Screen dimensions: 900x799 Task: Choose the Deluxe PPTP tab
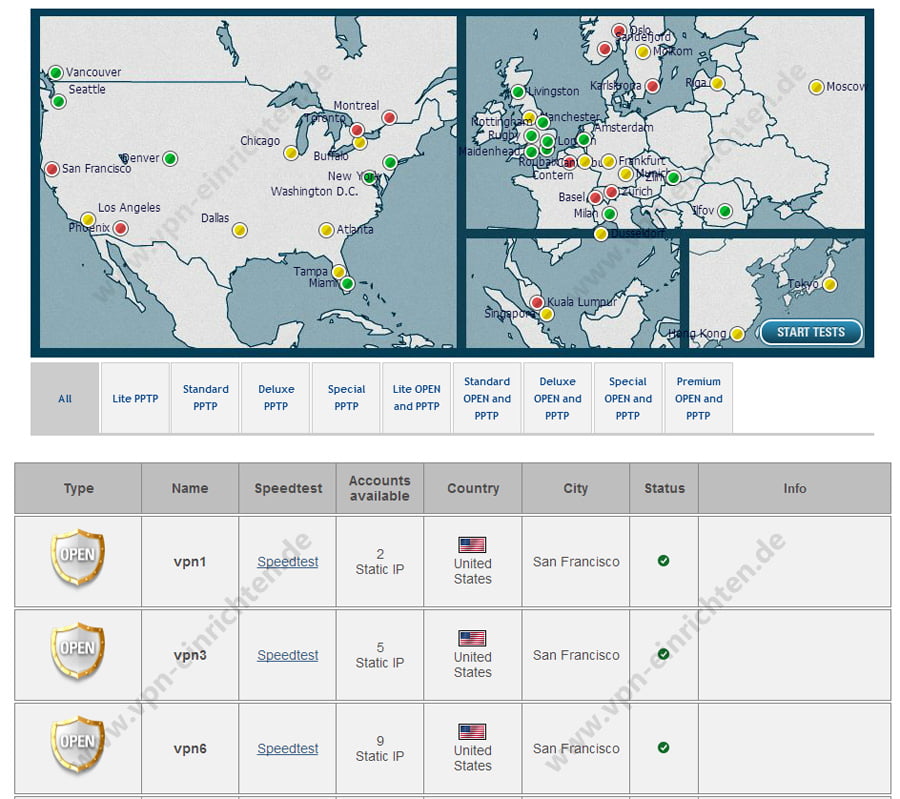click(276, 398)
